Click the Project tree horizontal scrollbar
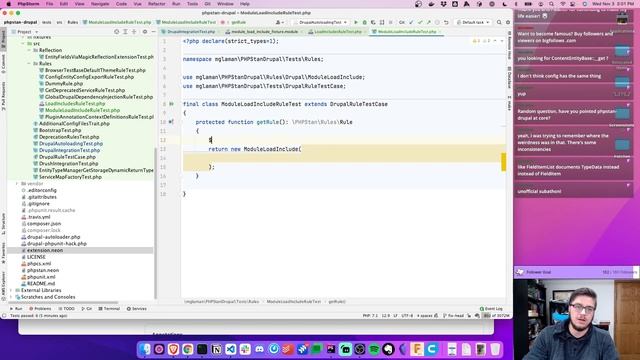The width and height of the screenshot is (640, 360). point(63,303)
